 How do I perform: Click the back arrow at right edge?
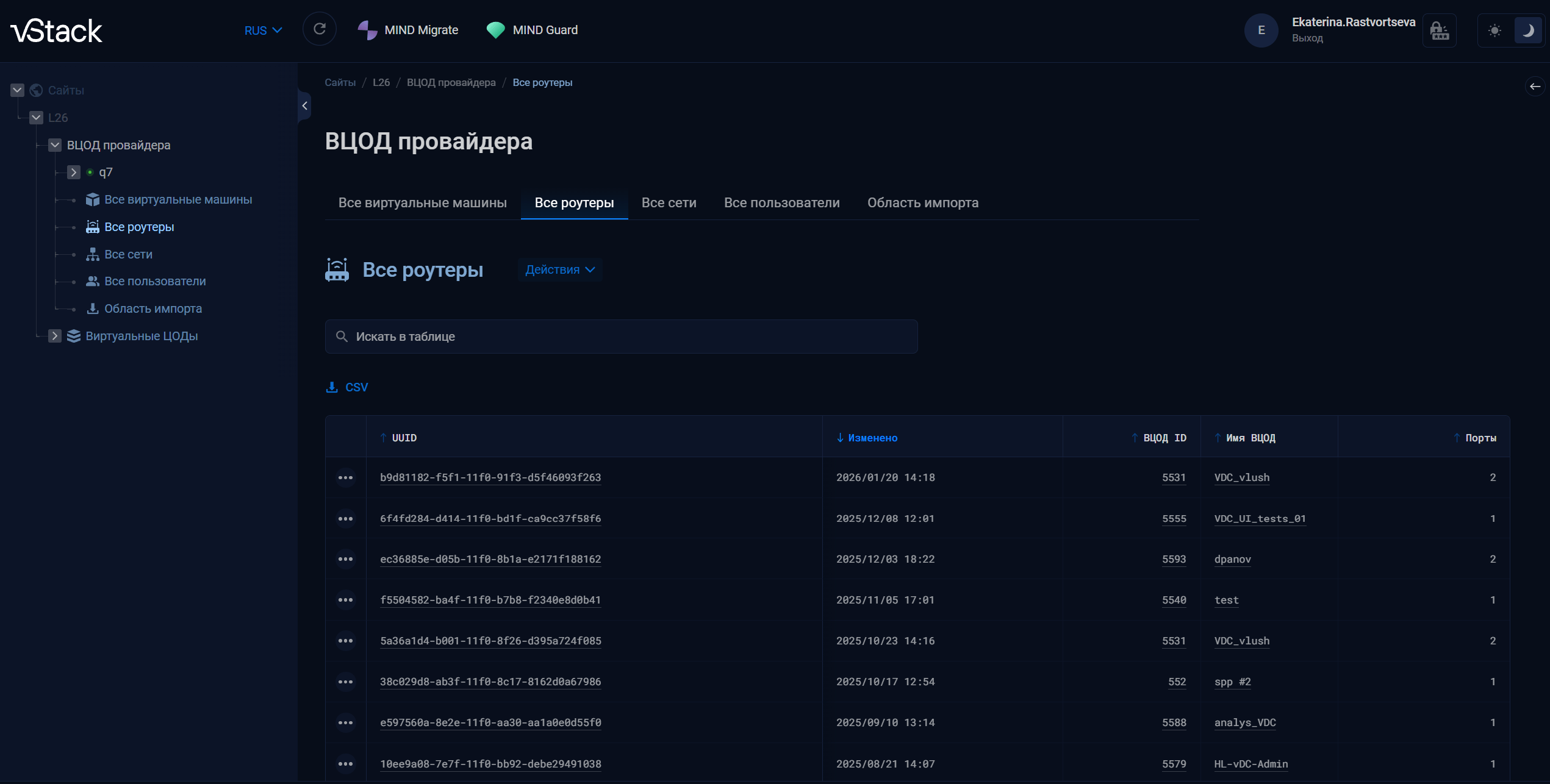pos(1535,87)
